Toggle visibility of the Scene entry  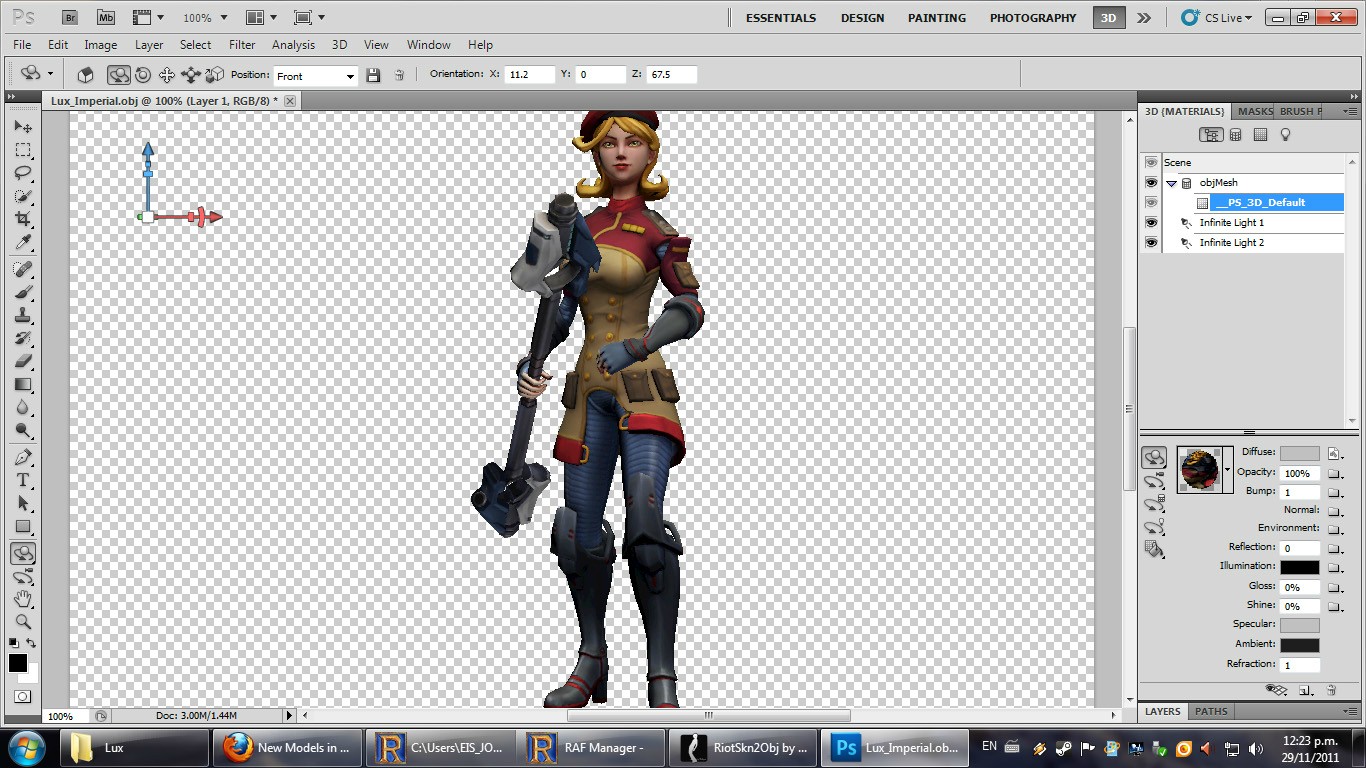pyautogui.click(x=1151, y=162)
